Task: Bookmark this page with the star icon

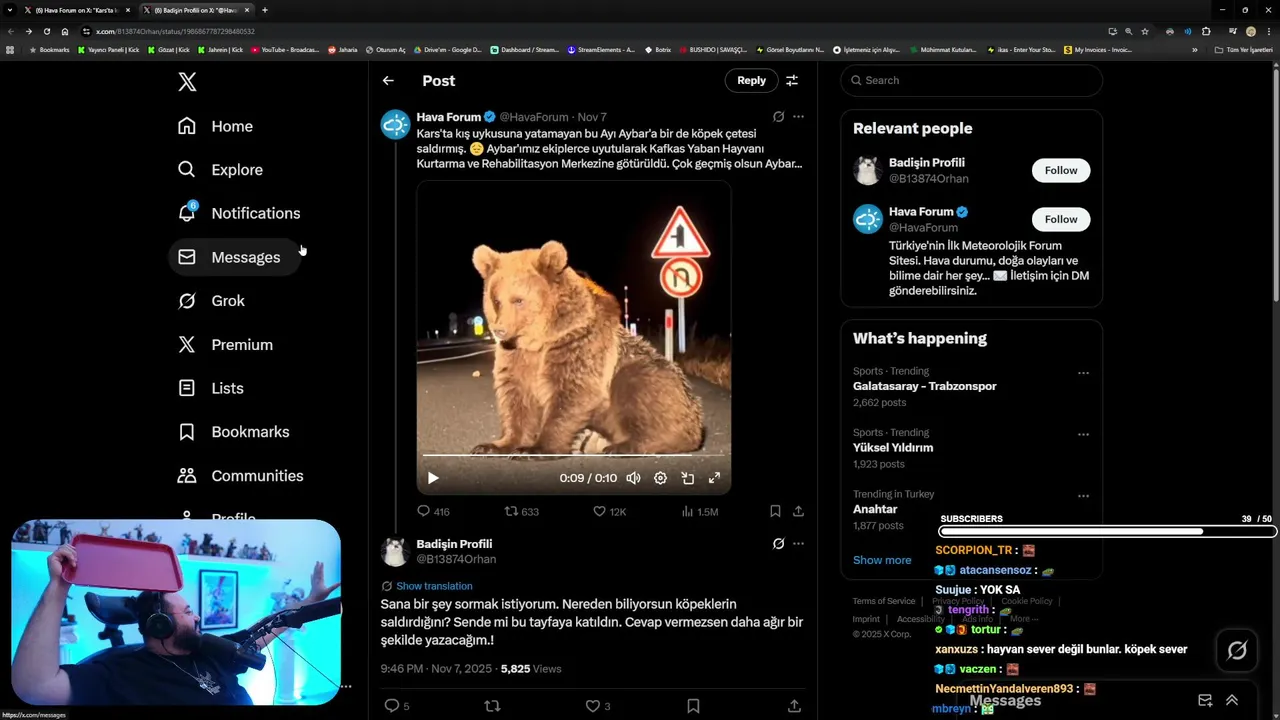Action: click(x=1143, y=31)
